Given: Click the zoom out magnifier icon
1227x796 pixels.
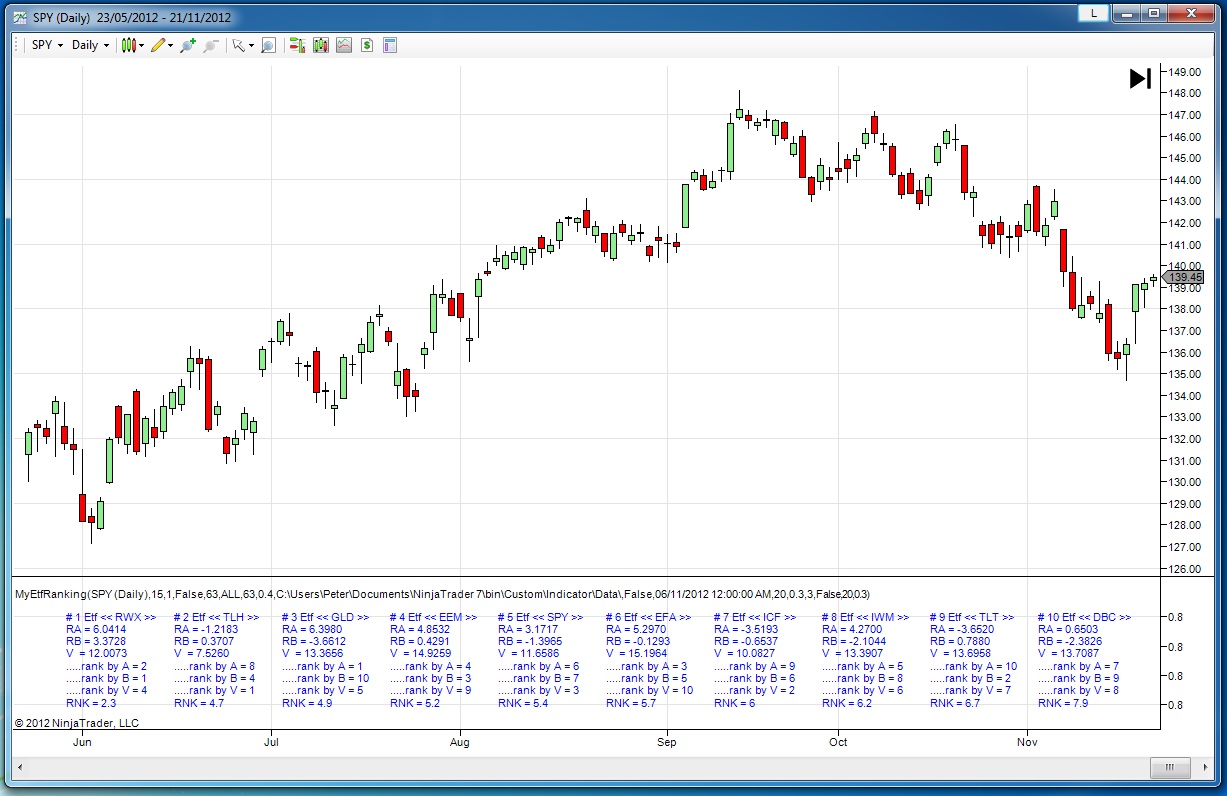Looking at the screenshot, I should tap(211, 45).
